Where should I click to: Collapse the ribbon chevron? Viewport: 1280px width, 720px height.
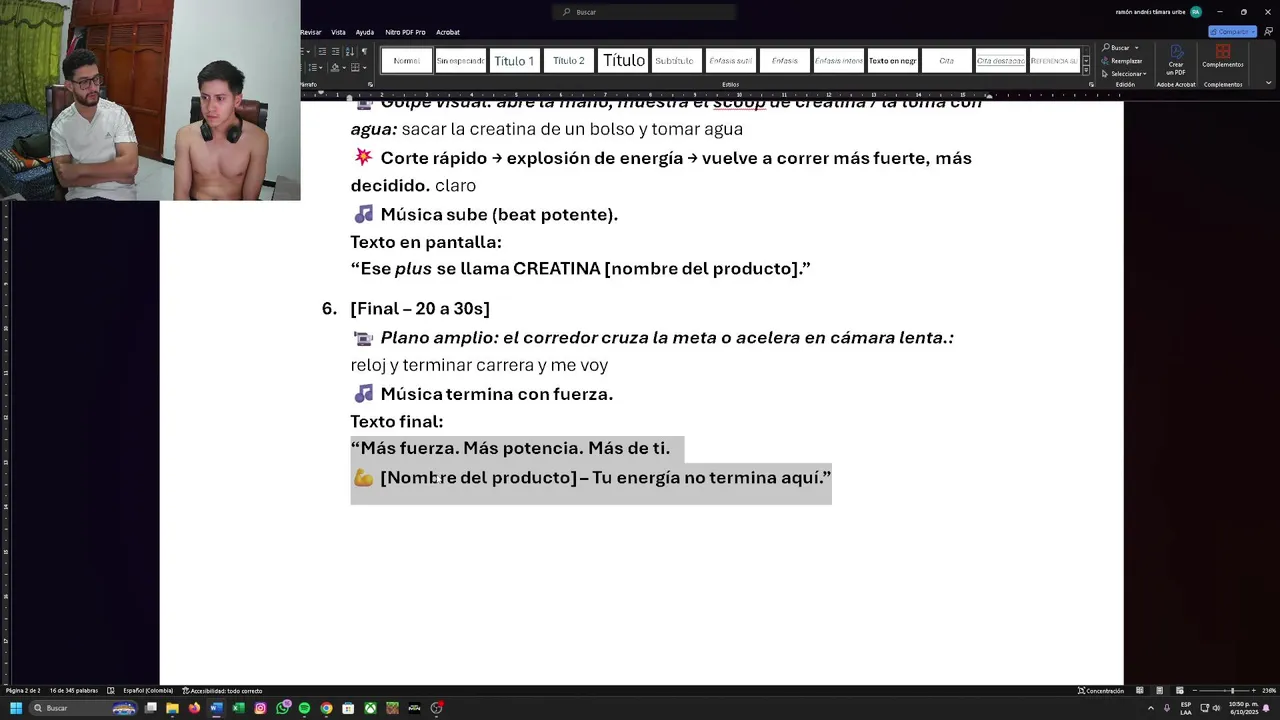tap(1268, 84)
